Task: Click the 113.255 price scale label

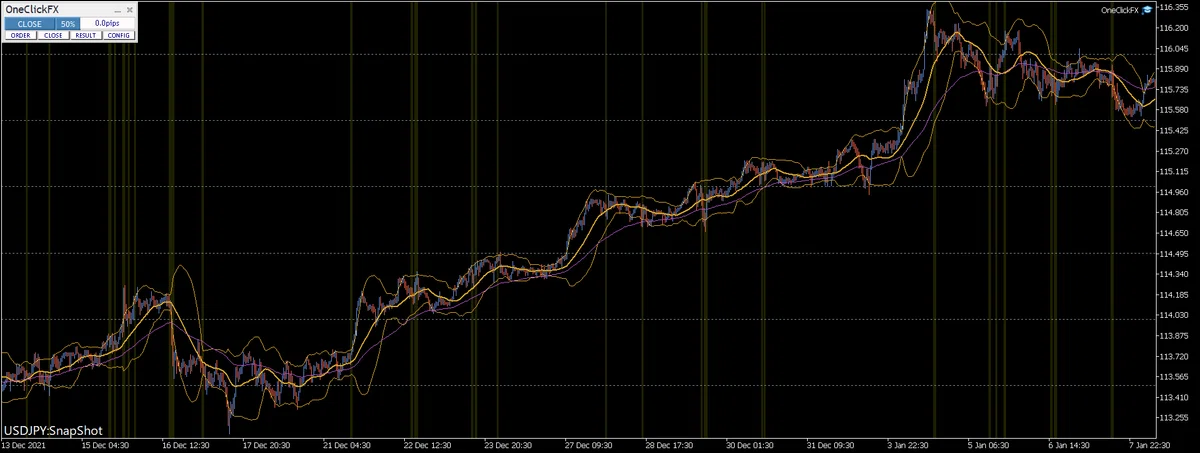Action: 1175,418
